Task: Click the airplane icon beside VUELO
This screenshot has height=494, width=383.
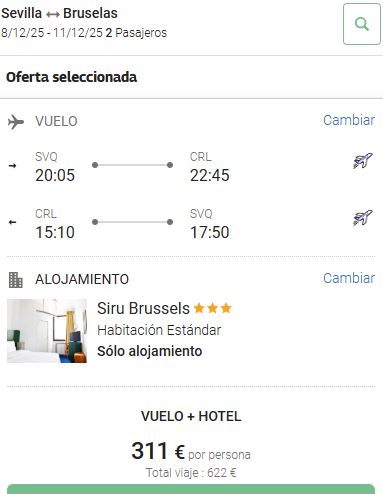Action: point(16,122)
